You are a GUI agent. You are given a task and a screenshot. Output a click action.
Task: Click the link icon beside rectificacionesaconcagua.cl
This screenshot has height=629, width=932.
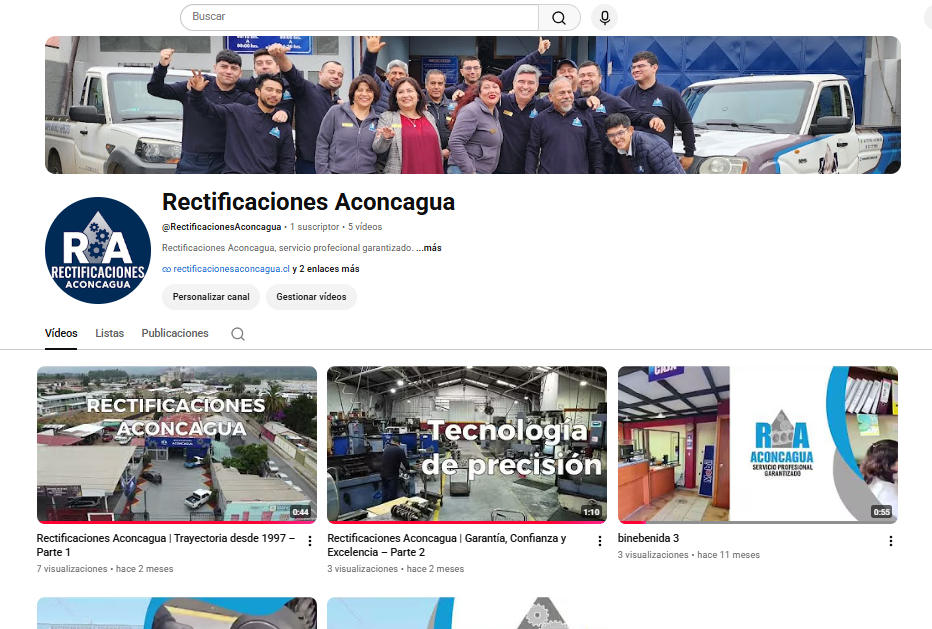pos(166,269)
